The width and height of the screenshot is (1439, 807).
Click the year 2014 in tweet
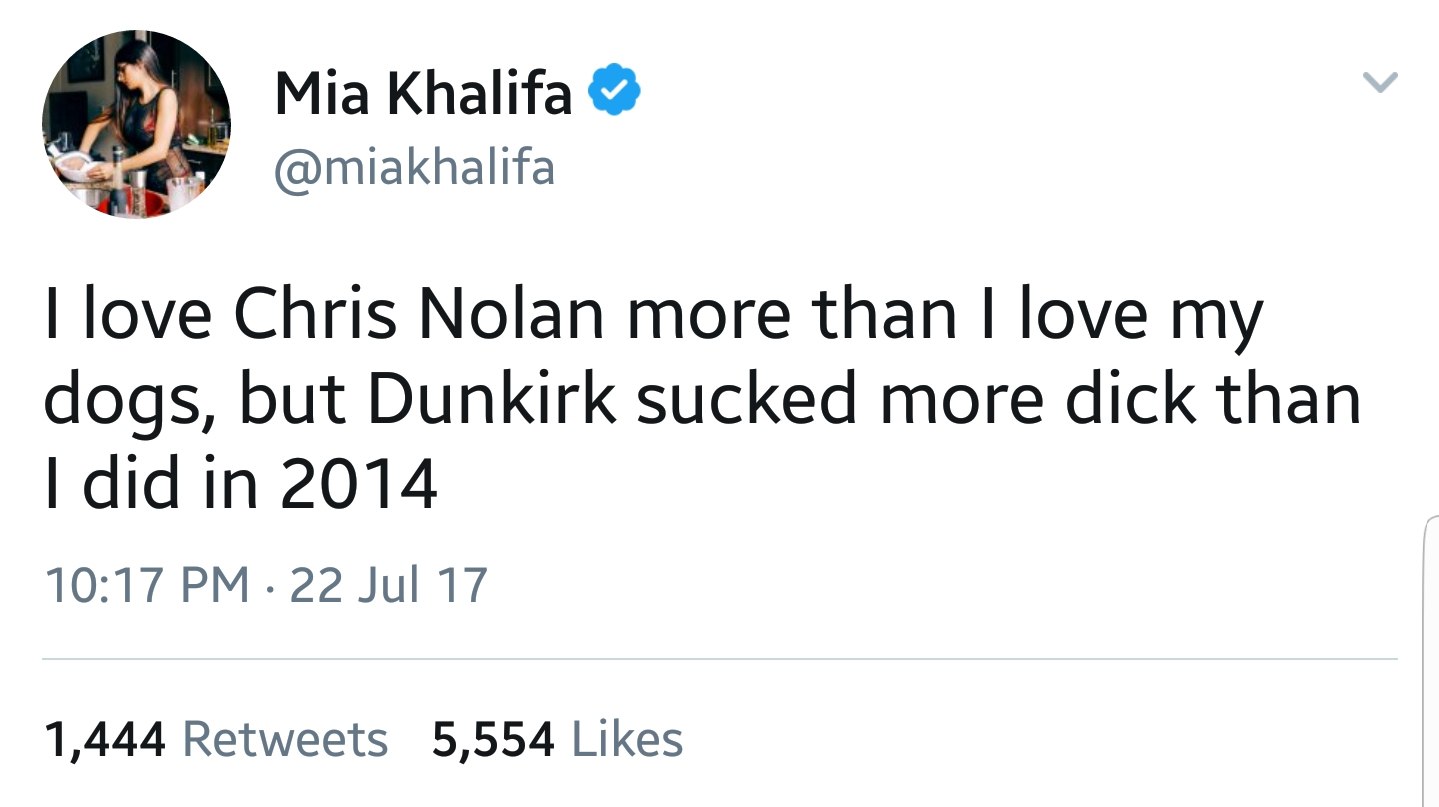point(358,485)
